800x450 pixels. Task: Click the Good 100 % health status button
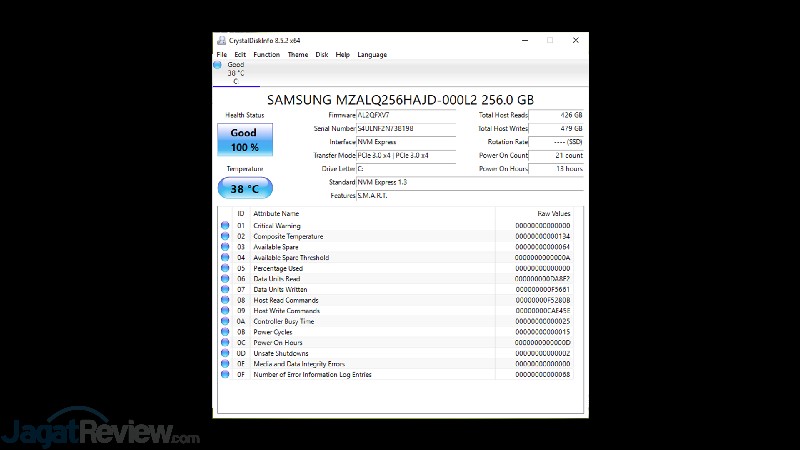point(244,139)
